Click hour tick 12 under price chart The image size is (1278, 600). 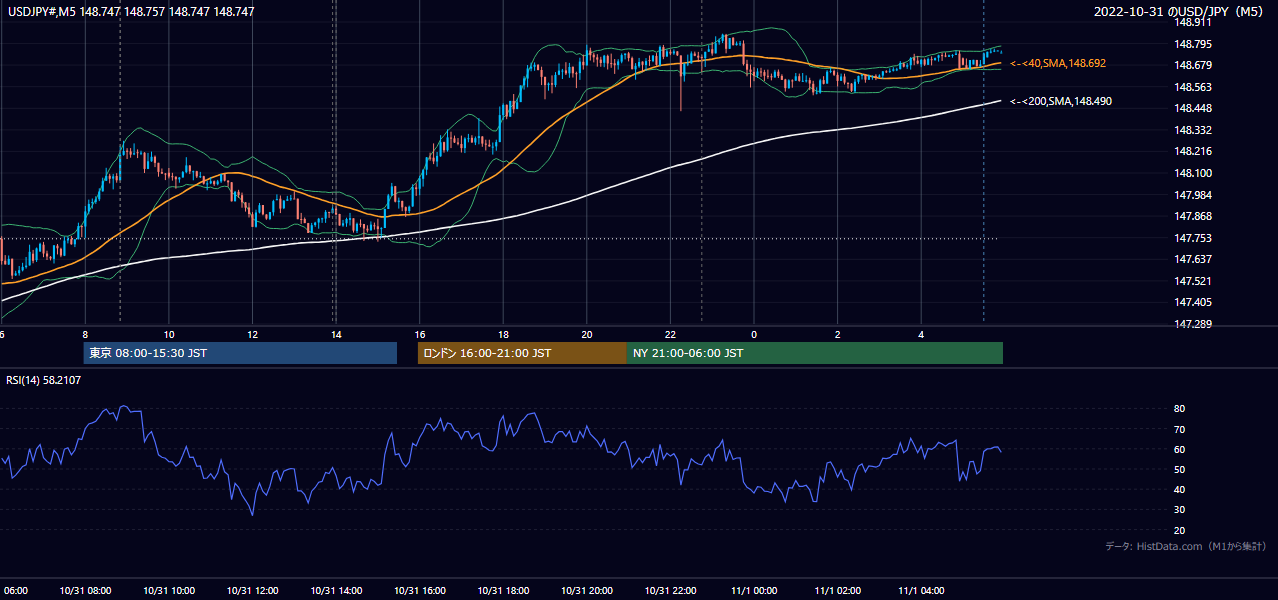tap(253, 334)
